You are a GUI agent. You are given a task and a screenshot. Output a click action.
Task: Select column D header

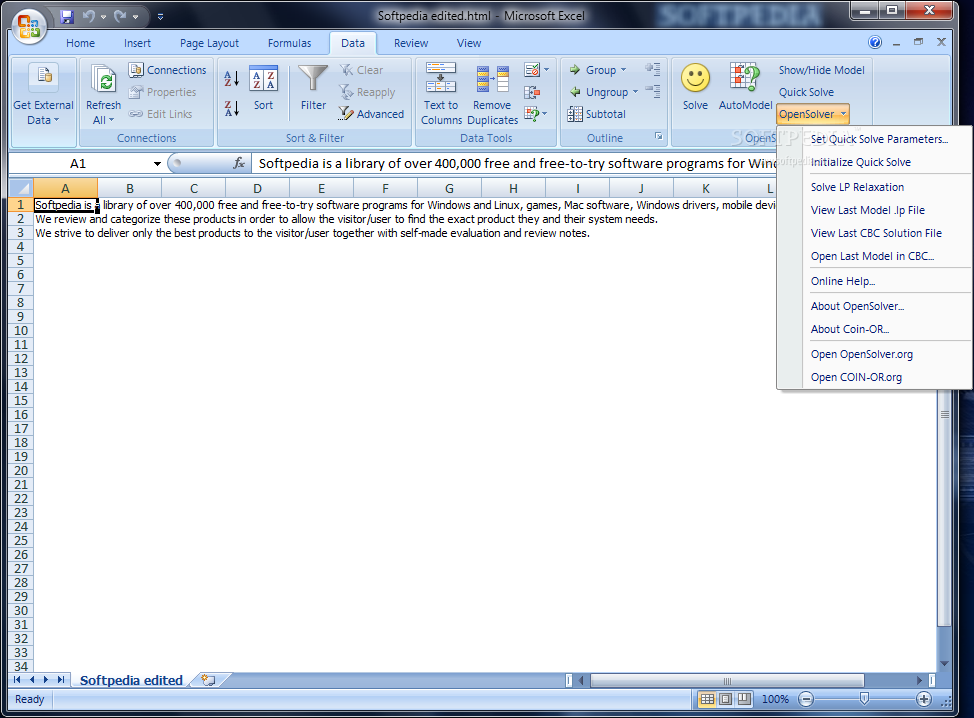coord(257,188)
